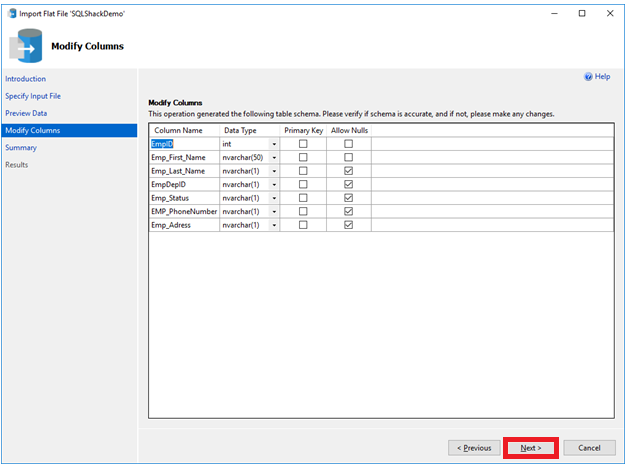Select the EmpDepID column name cell
This screenshot has height=468, width=627.
click(x=184, y=185)
